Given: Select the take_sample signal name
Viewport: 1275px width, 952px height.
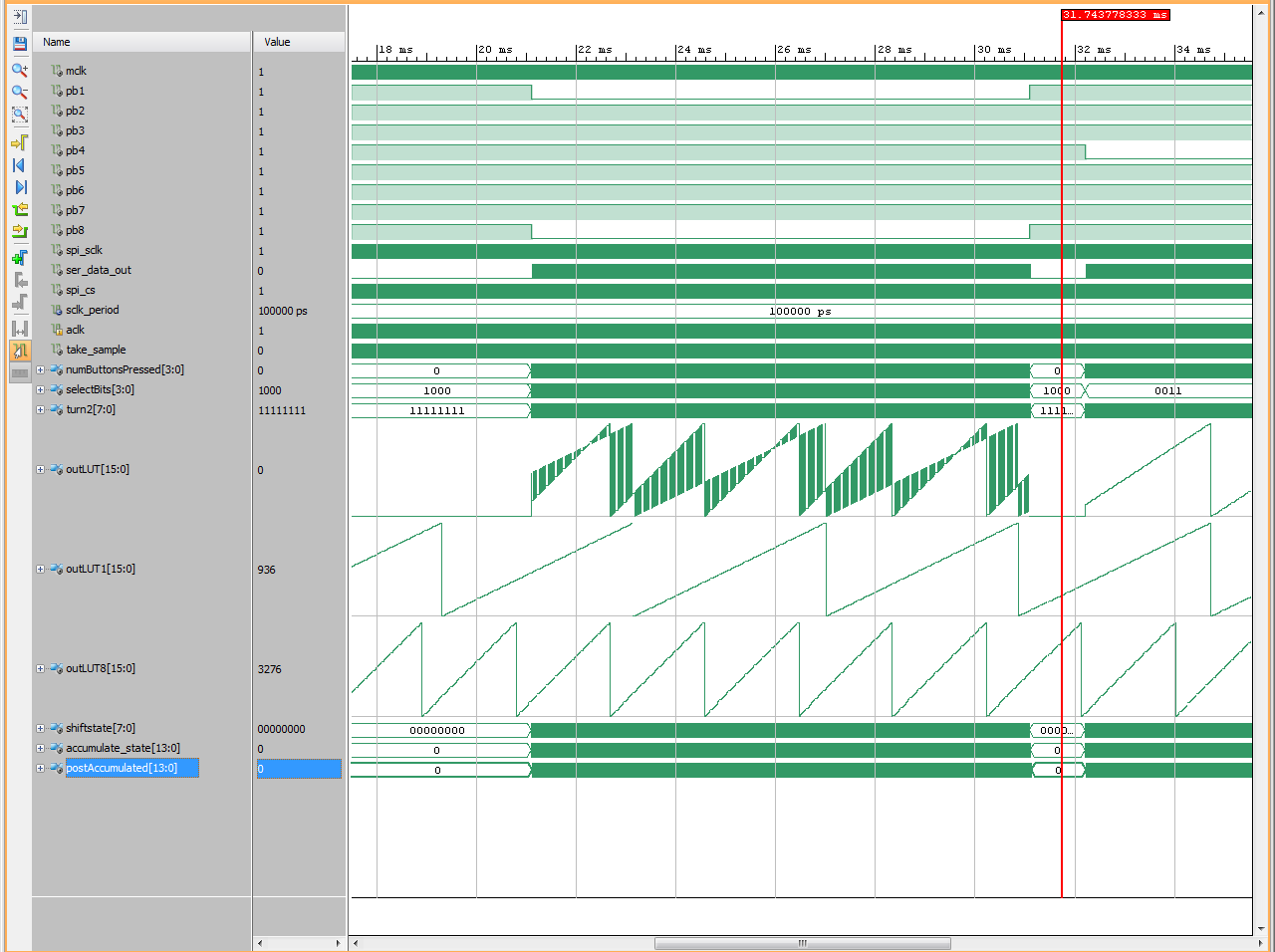Looking at the screenshot, I should pyautogui.click(x=96, y=350).
